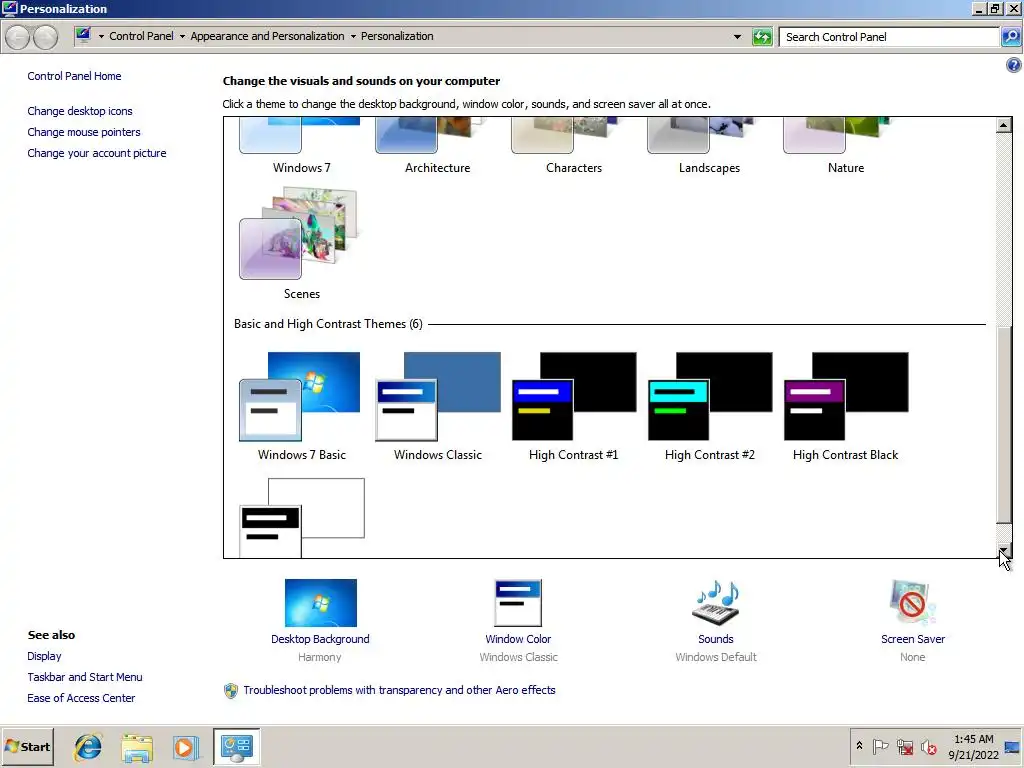The height and width of the screenshot is (768, 1024).
Task: Click the Control Panel breadcrumb
Action: coord(141,36)
